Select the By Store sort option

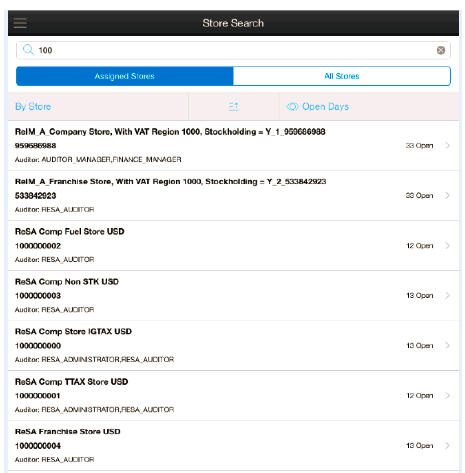click(x=33, y=107)
